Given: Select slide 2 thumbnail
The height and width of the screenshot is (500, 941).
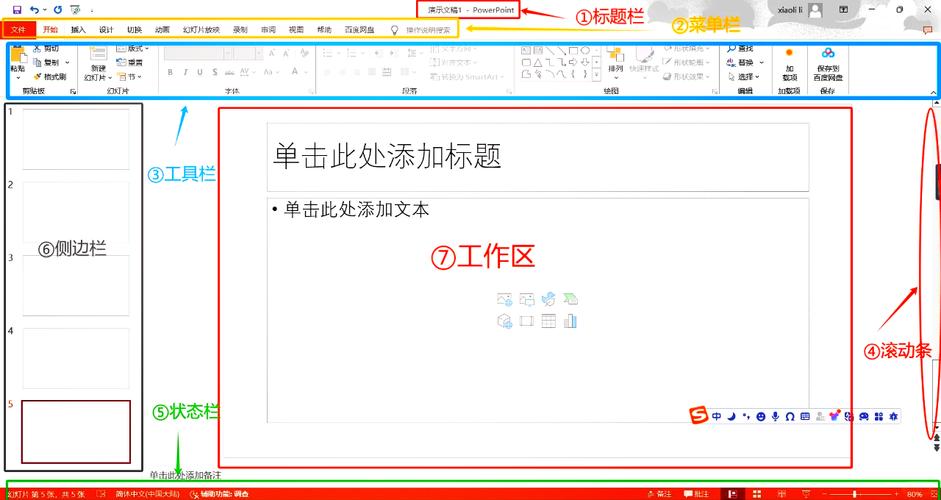Looking at the screenshot, I should (x=76, y=212).
